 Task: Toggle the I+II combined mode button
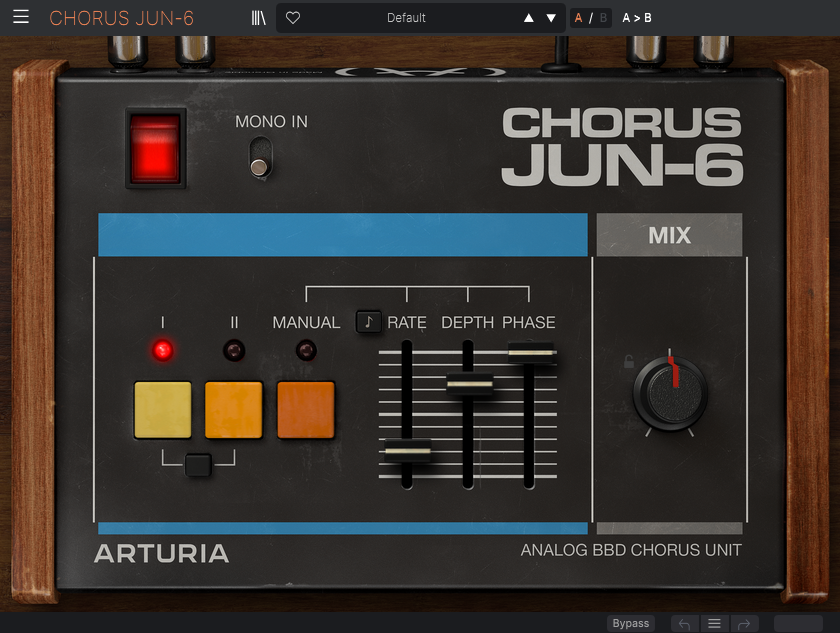tap(198, 465)
